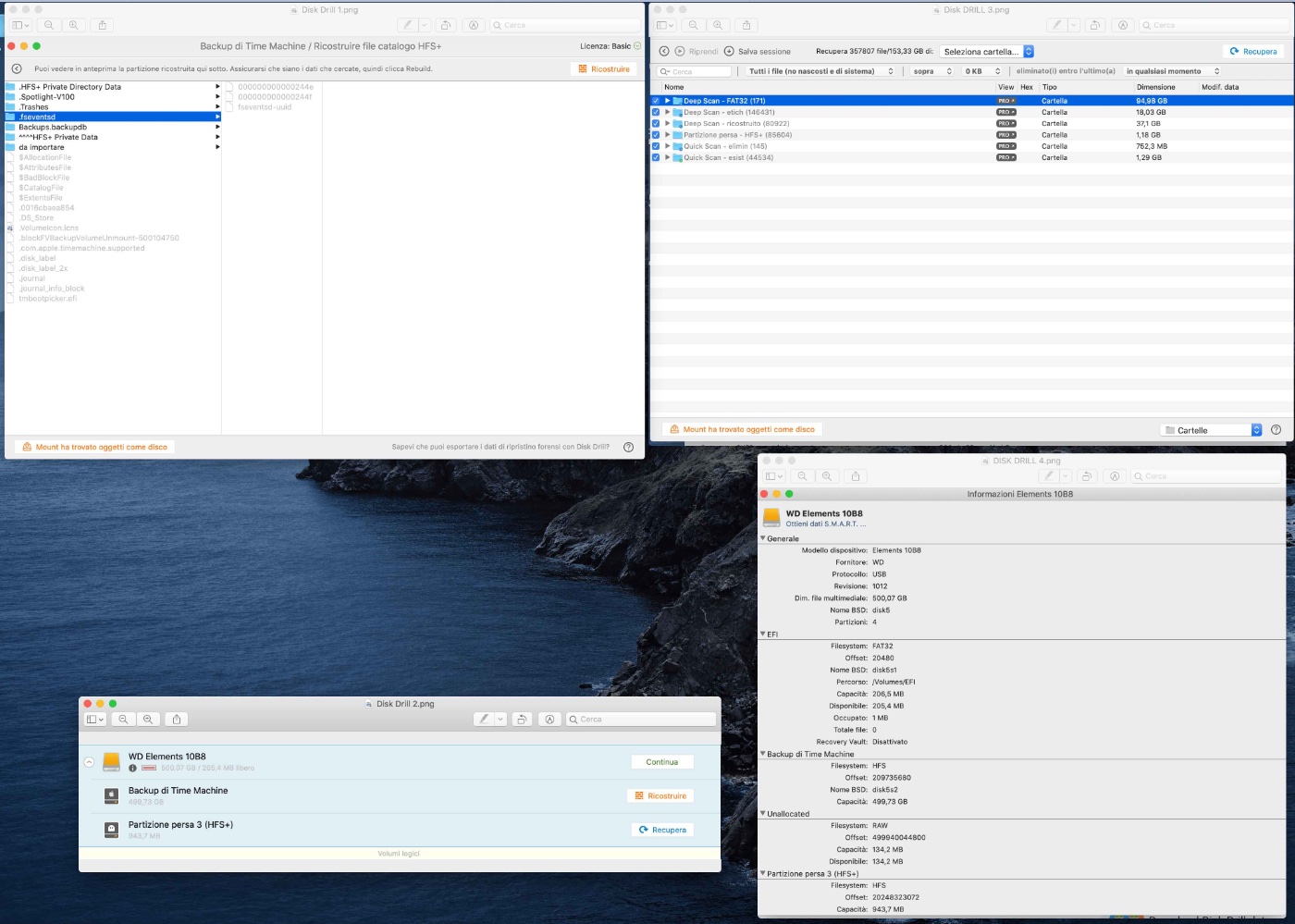Viewport: 1295px width, 924px height.
Task: Click disk usage bar under WD Elements
Action: pyautogui.click(x=149, y=768)
